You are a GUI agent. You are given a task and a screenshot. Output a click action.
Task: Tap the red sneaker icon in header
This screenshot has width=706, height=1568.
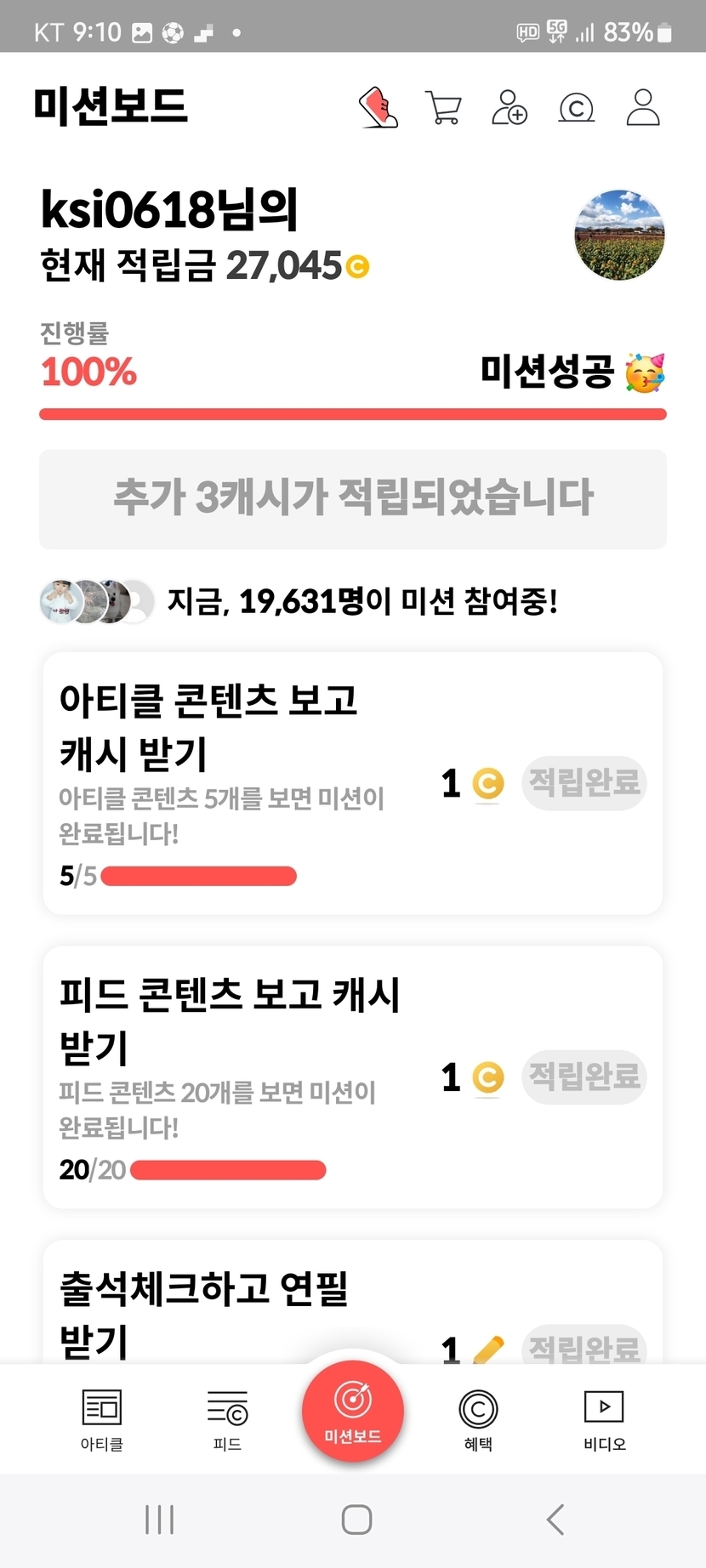click(x=379, y=108)
